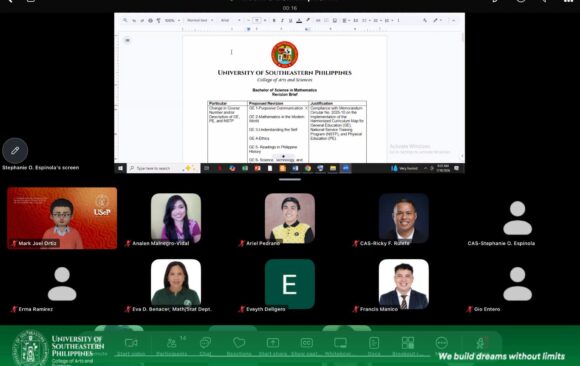Select Evayth Deligero participant tile
This screenshot has width=580, height=366.
[290, 284]
